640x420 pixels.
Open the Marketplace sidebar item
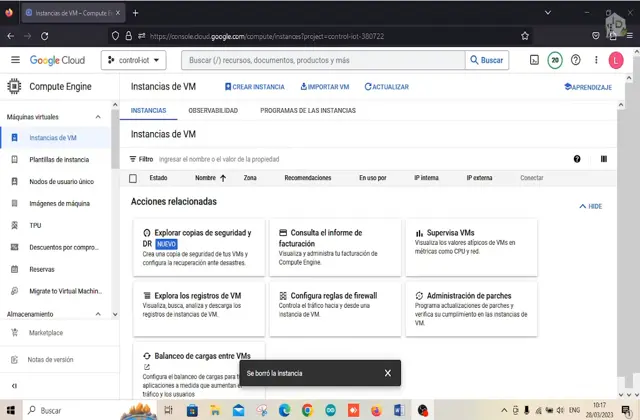pyautogui.click(x=45, y=332)
